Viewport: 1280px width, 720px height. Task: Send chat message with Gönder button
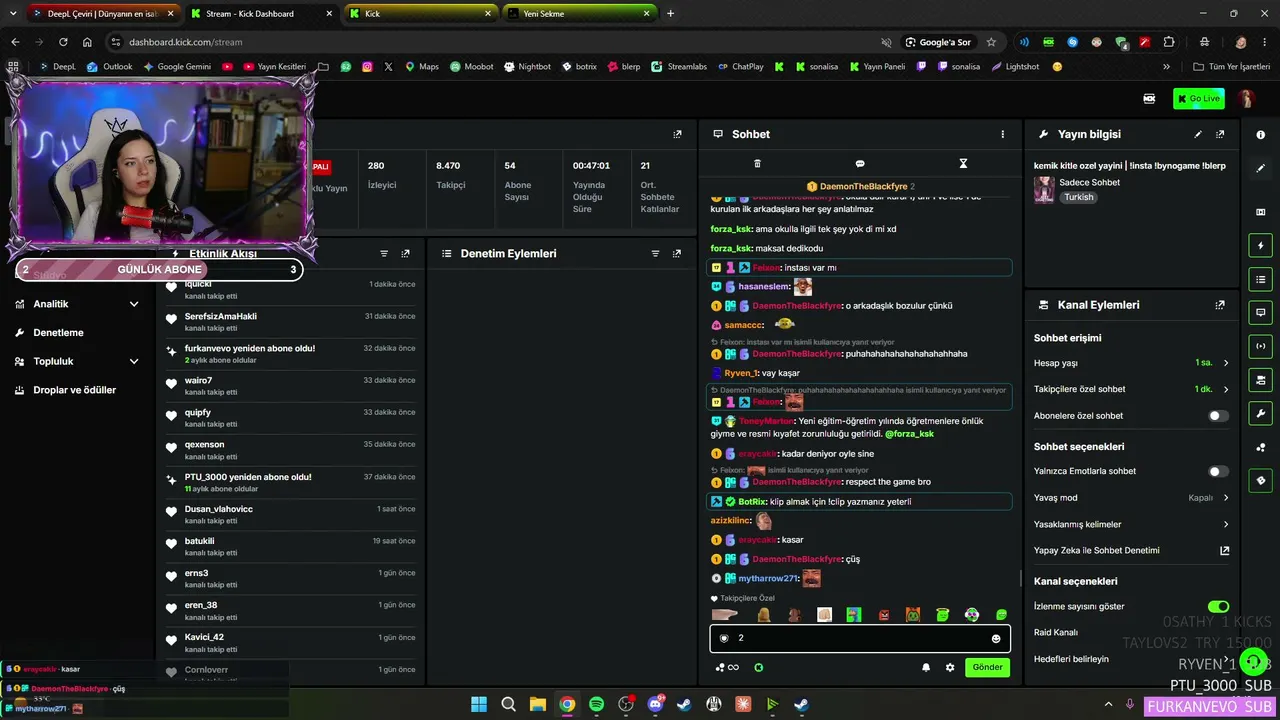(987, 667)
